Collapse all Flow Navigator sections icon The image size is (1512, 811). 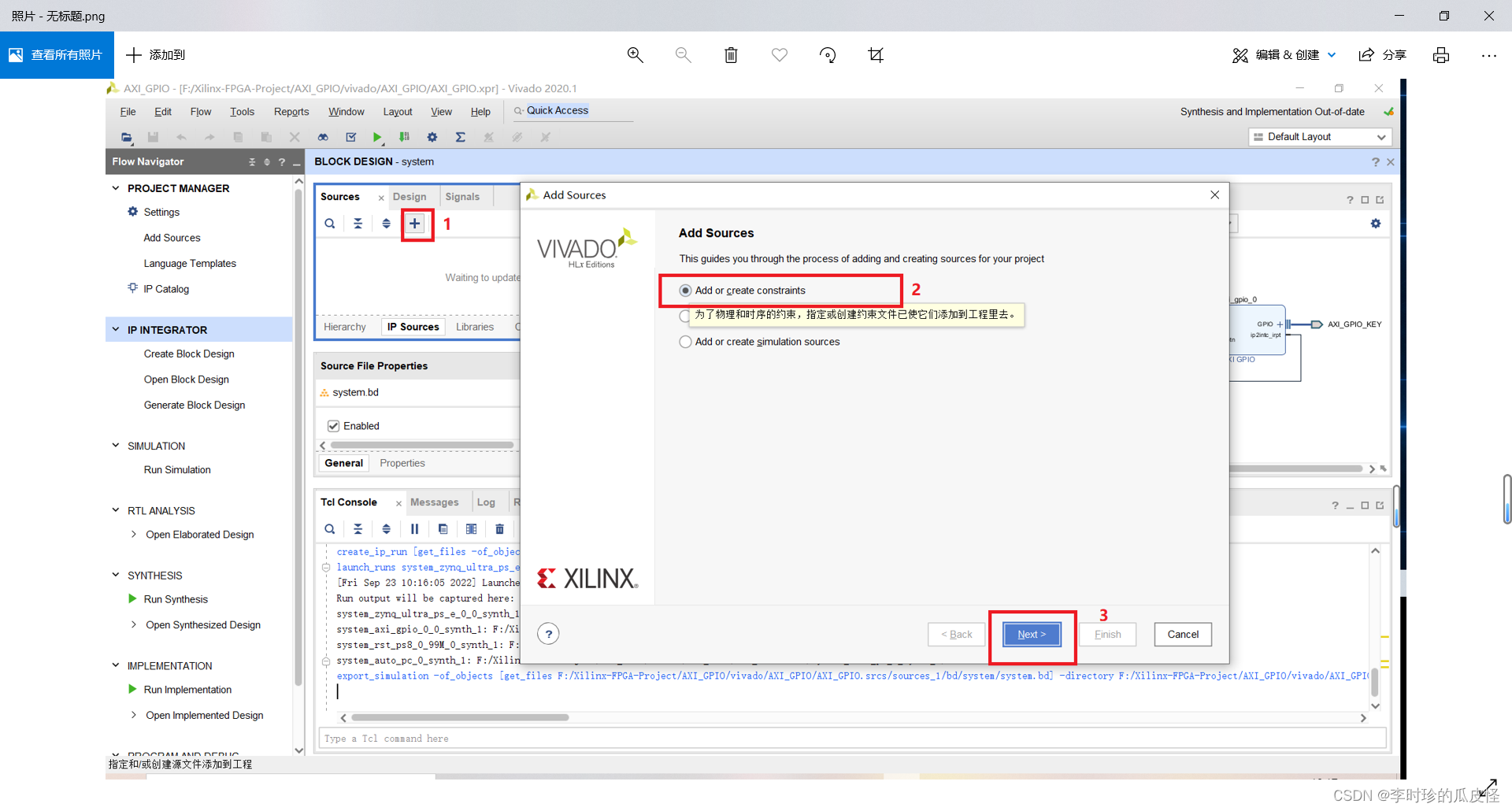pos(252,162)
